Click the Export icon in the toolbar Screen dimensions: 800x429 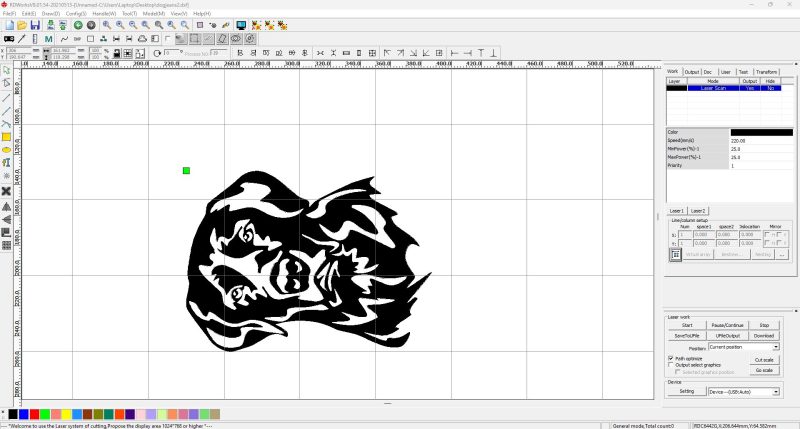pos(62,25)
